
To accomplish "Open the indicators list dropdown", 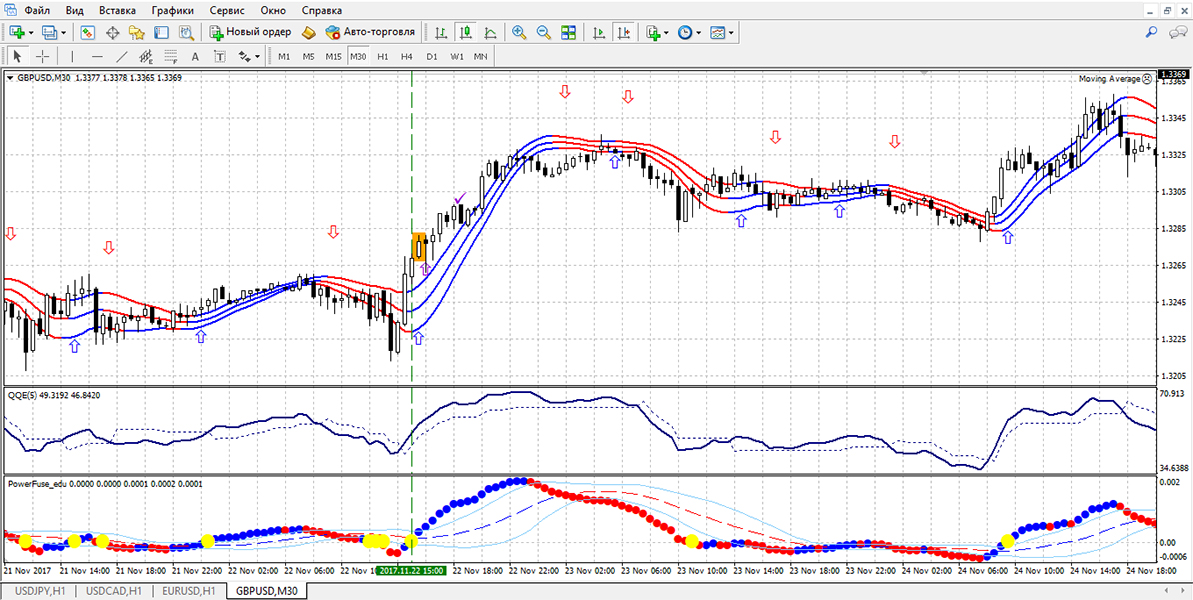I will click(x=667, y=32).
